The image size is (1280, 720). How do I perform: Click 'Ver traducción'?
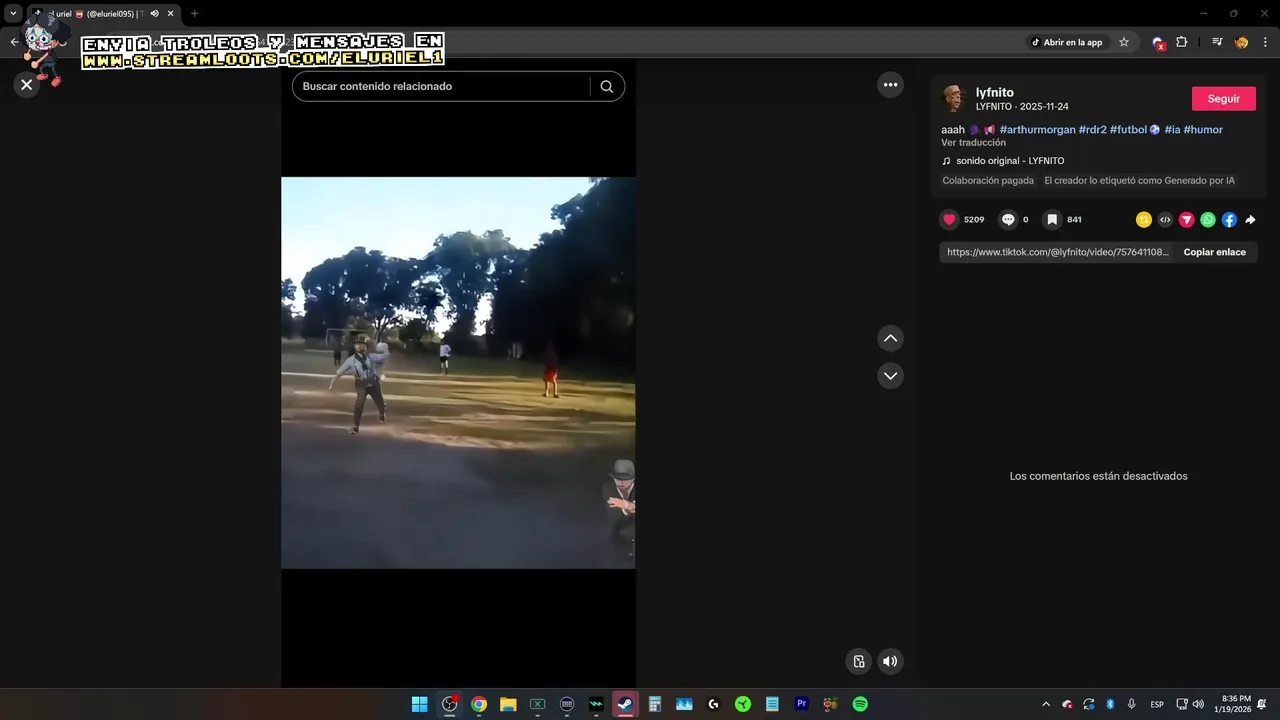(x=973, y=143)
